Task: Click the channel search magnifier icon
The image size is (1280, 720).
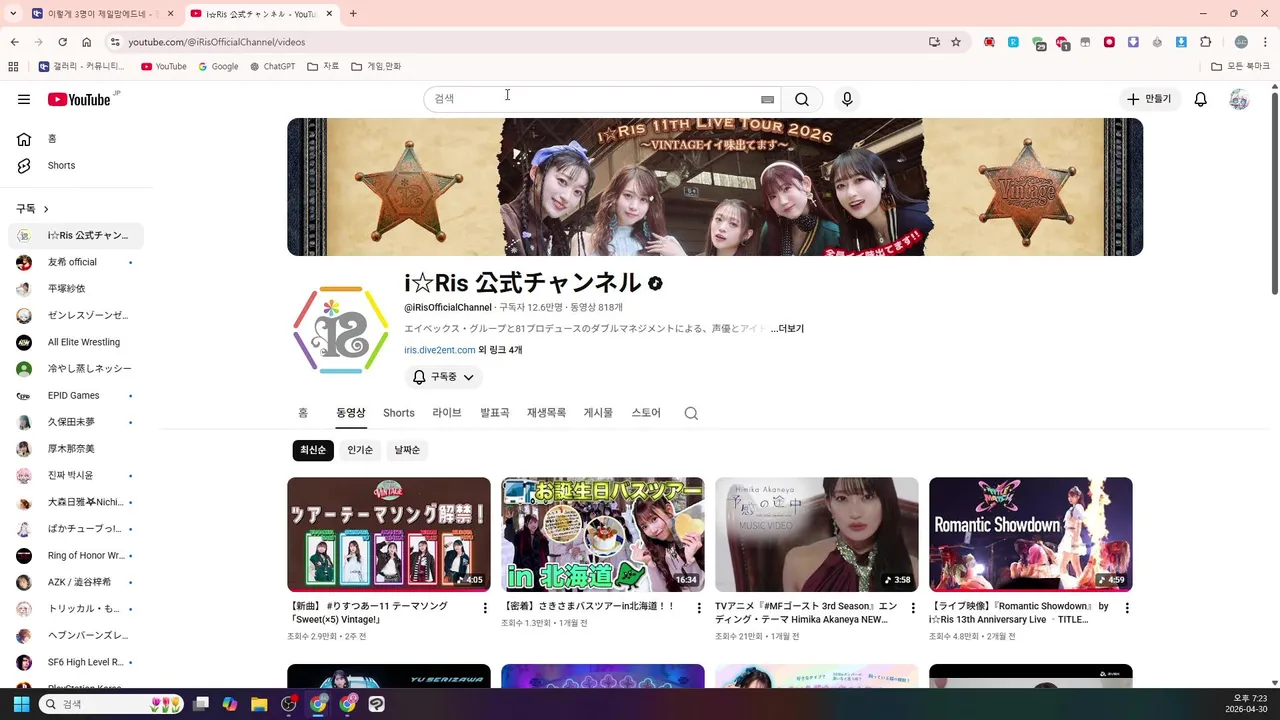Action: (x=691, y=413)
